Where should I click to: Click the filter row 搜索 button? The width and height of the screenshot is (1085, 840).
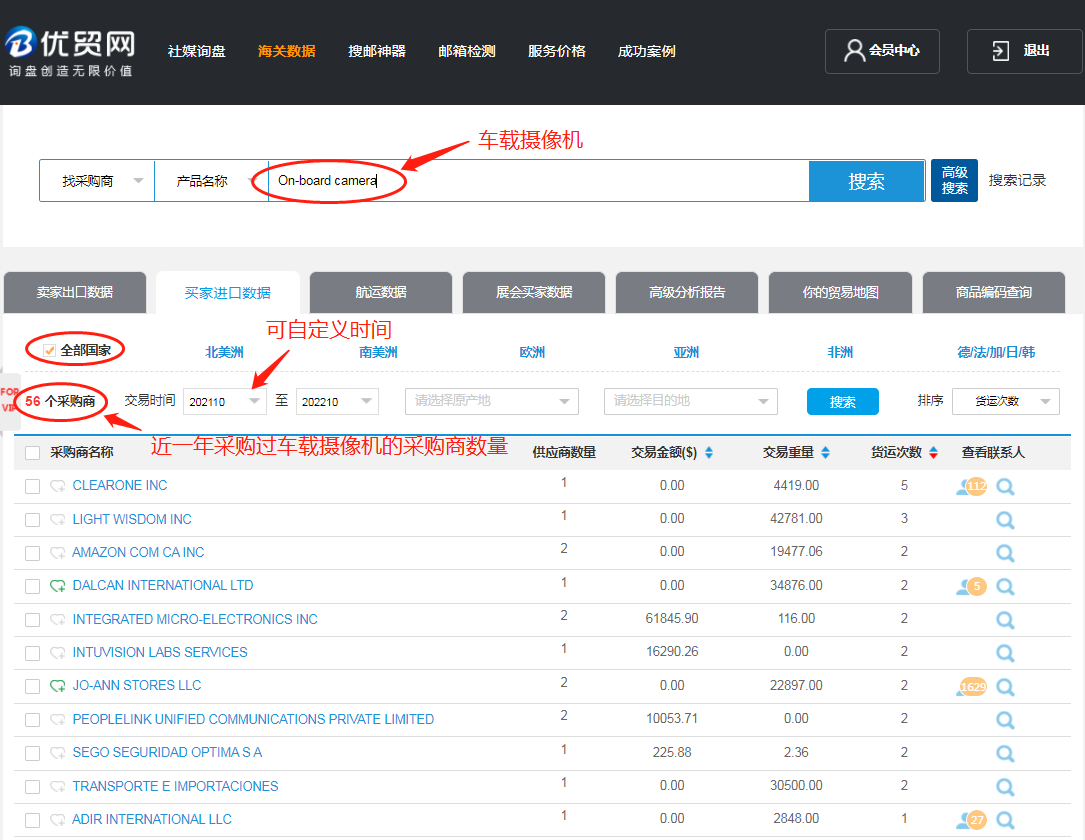[x=843, y=401]
